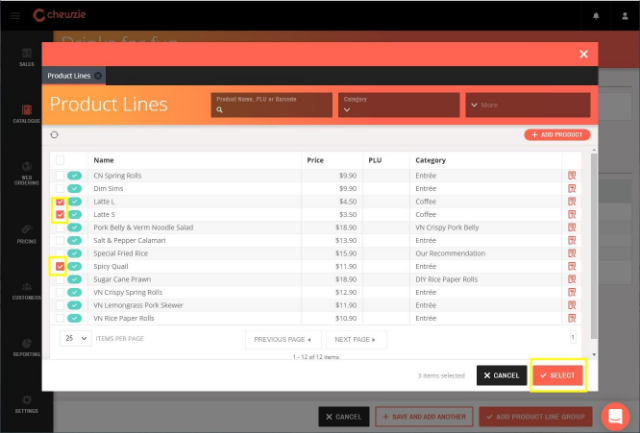Open chat support bubble
The image size is (640, 433).
coord(615,416)
